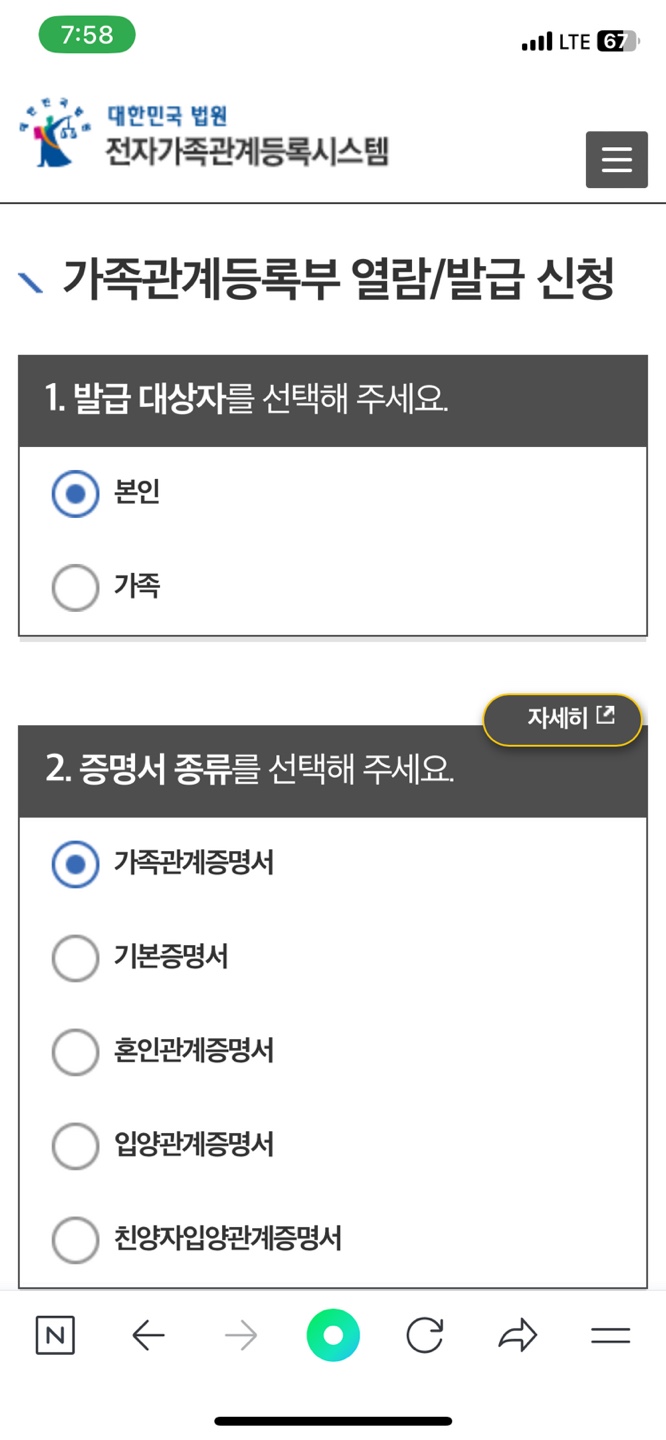Viewport: 666px width, 1440px height.
Task: Click the back navigation arrow
Action: (x=148, y=1334)
